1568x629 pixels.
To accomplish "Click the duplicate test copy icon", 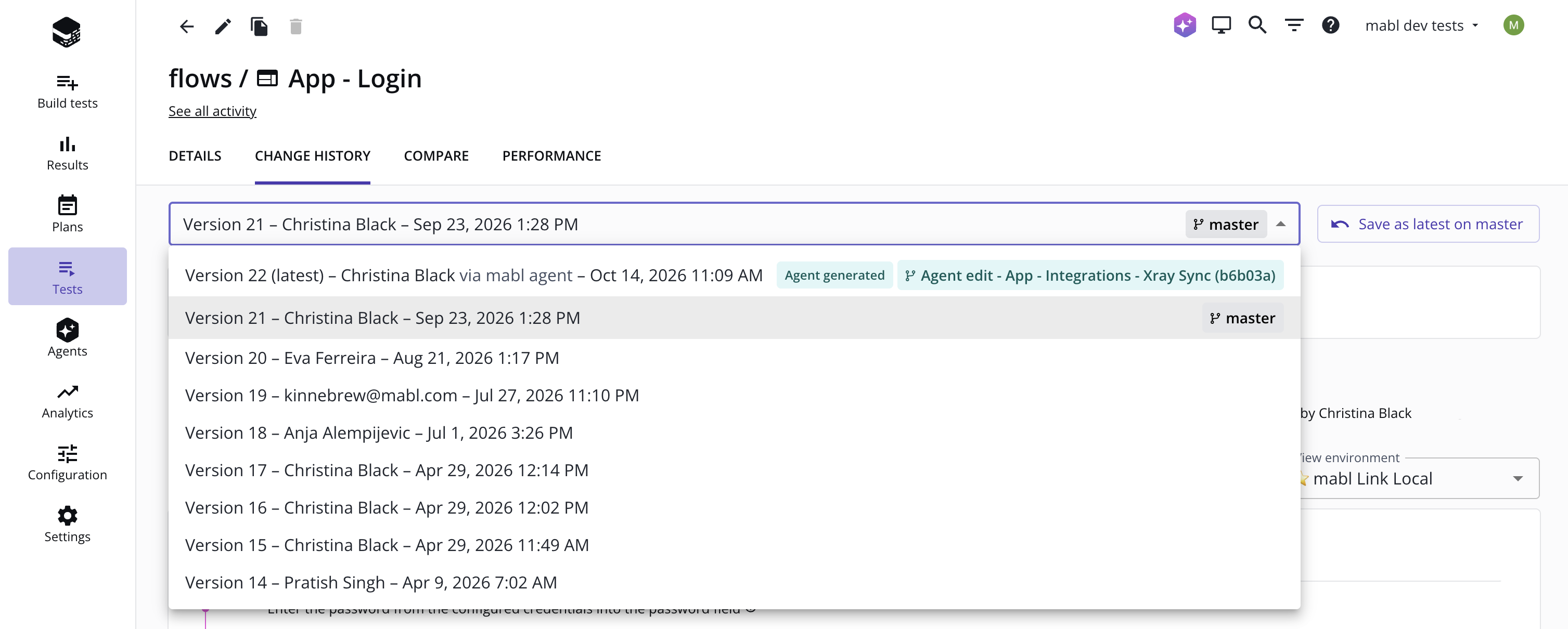I will click(x=259, y=26).
